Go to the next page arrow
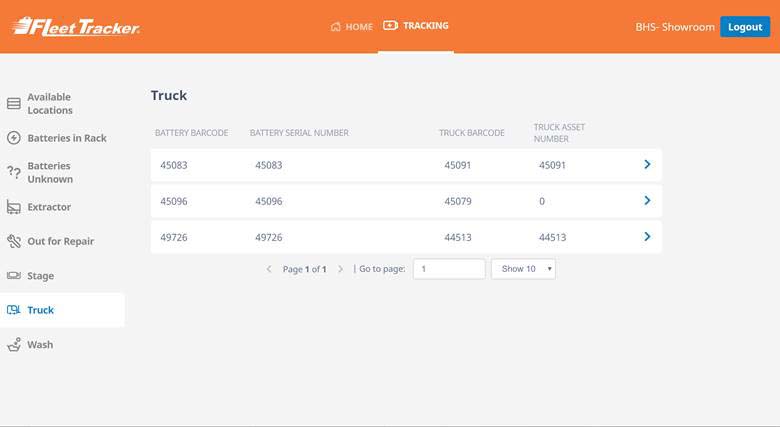The image size is (780, 427). point(340,269)
